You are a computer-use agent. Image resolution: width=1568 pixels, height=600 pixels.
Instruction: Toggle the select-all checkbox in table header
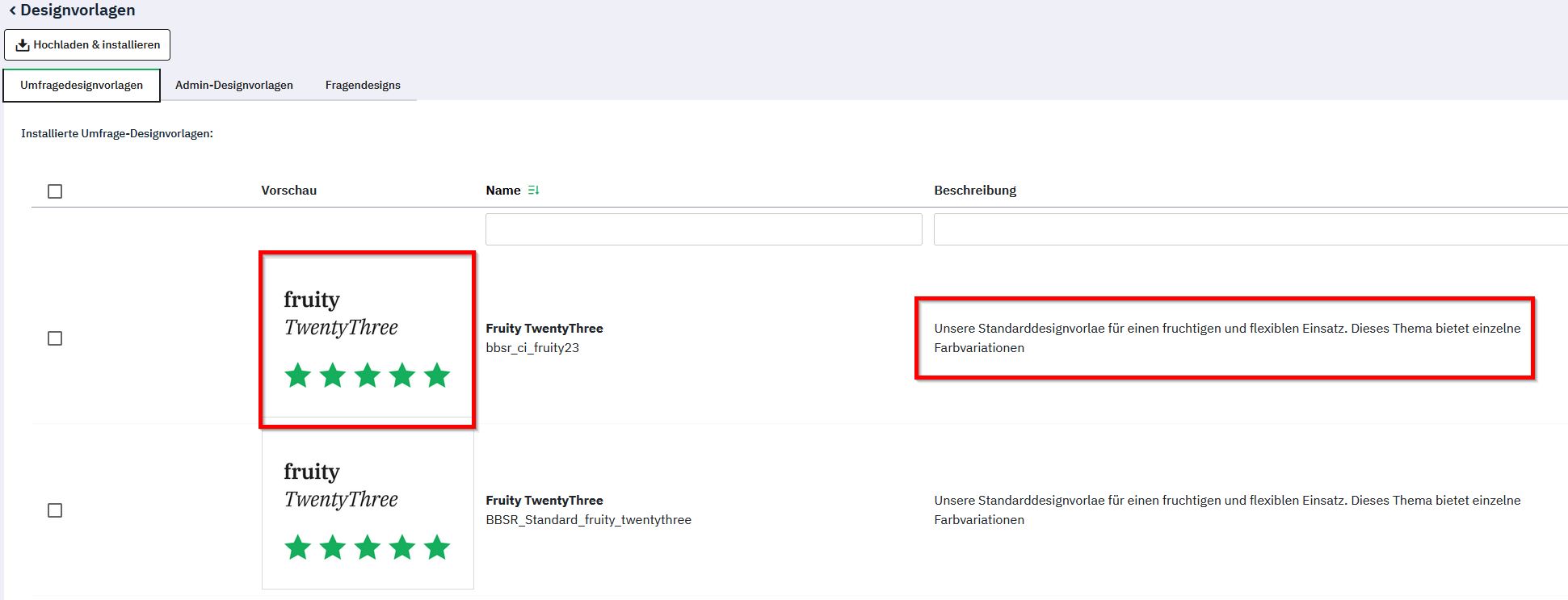point(55,191)
